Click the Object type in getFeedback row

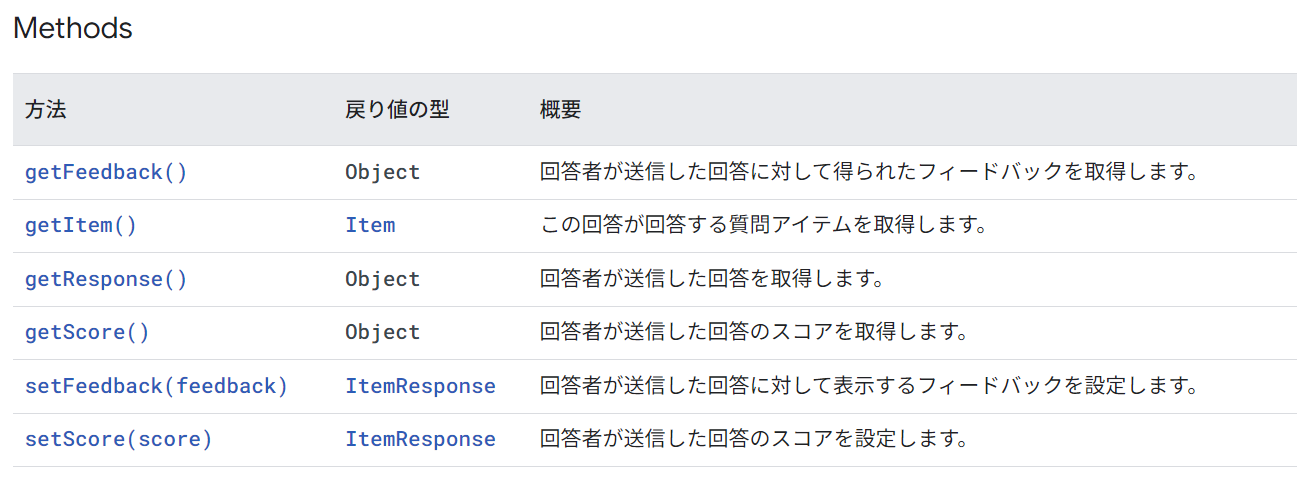(x=383, y=172)
